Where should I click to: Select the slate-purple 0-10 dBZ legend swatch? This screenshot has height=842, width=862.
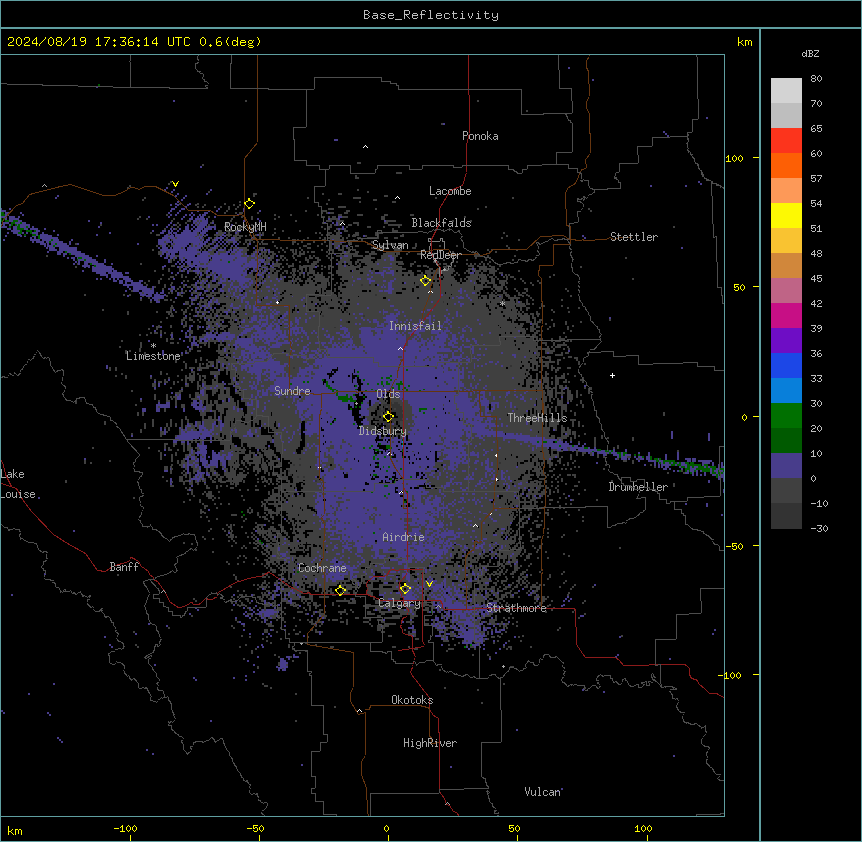786,466
